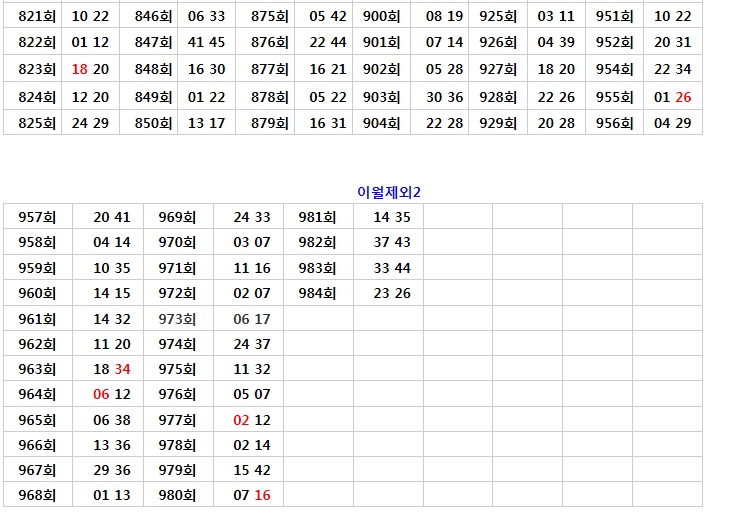Click the 963회 round cell
731x524 pixels.
pyautogui.click(x=37, y=369)
